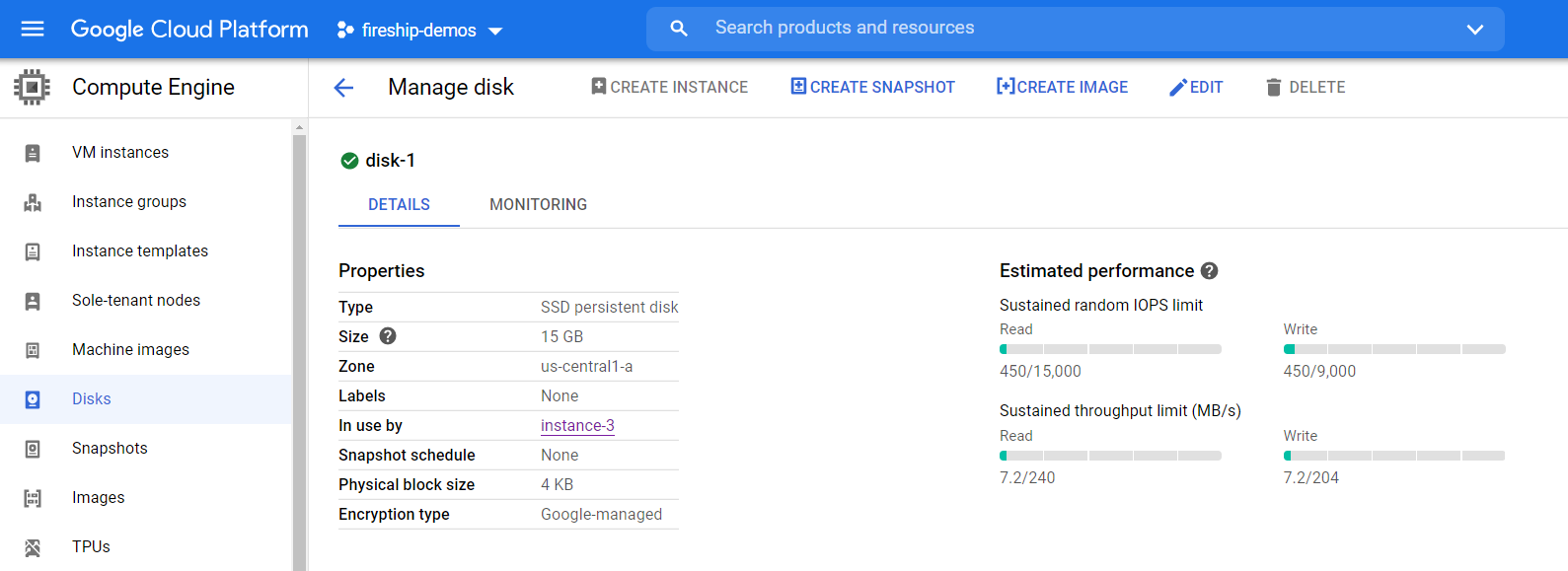The image size is (1568, 571).
Task: Select the Details tab
Action: [x=399, y=205]
